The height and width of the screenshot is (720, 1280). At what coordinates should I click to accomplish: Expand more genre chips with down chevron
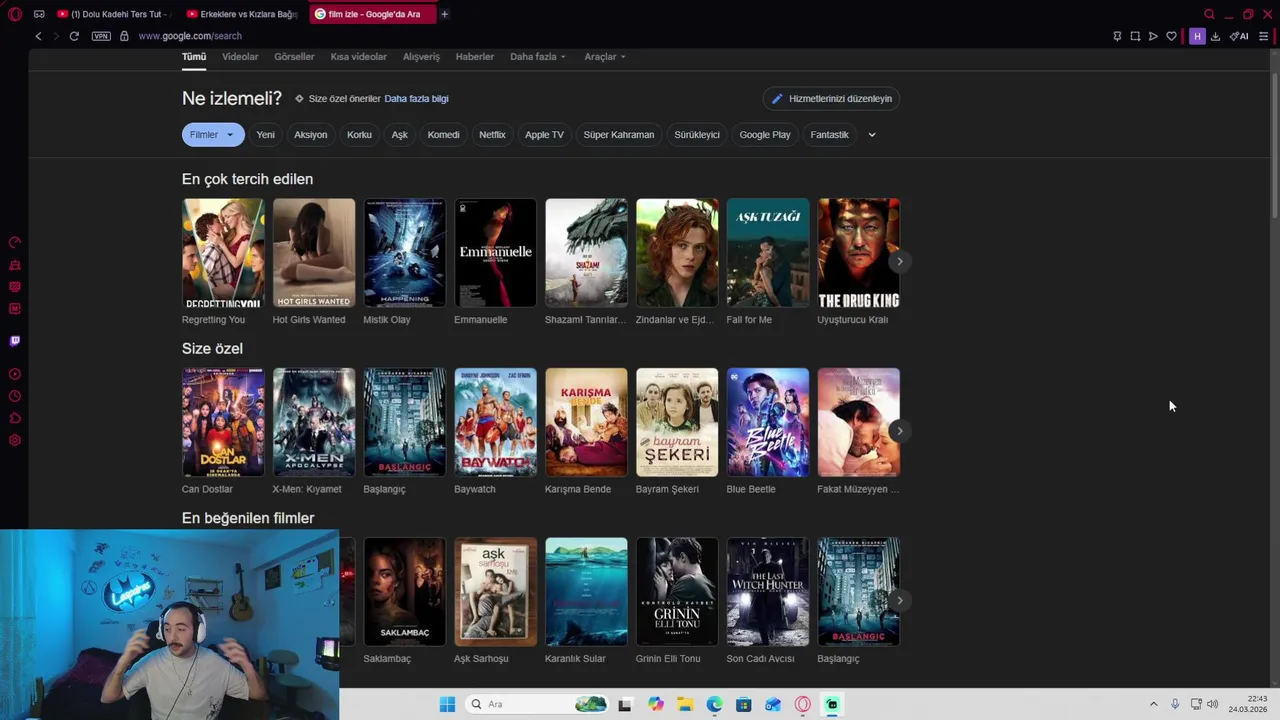tap(871, 135)
